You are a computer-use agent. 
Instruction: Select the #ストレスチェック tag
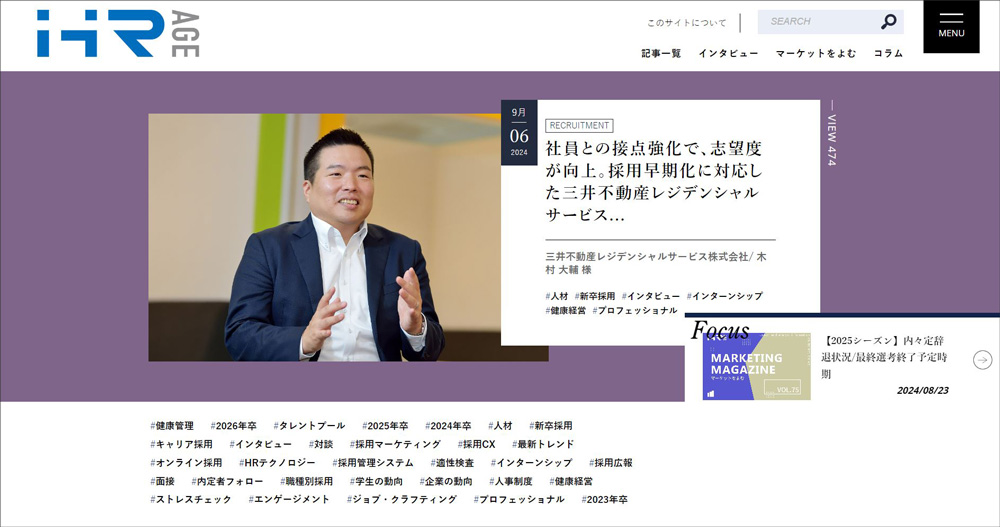pyautogui.click(x=191, y=500)
